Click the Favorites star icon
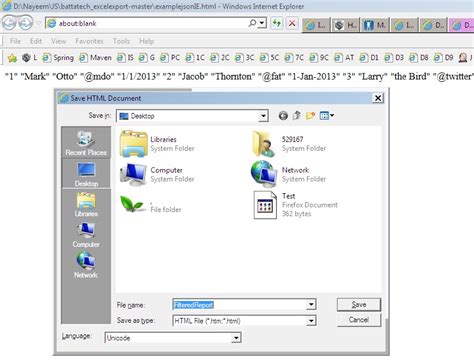 [12, 58]
